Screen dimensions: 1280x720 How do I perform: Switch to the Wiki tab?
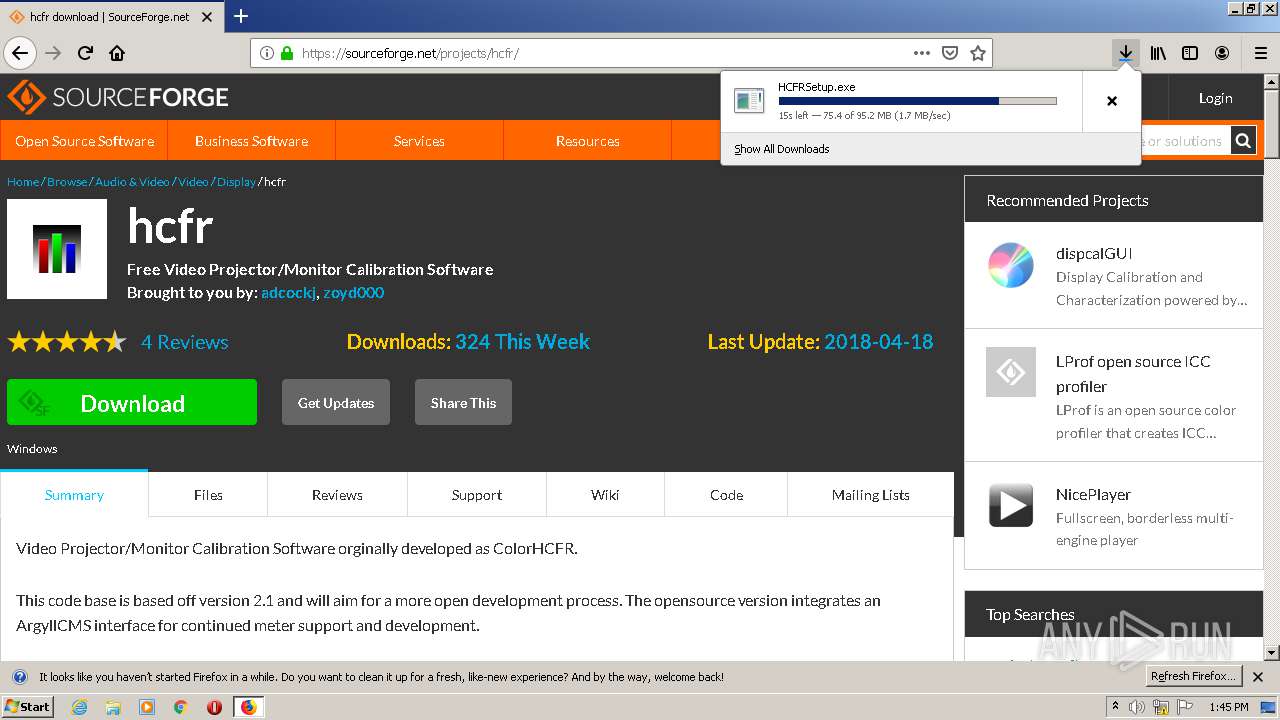(605, 495)
